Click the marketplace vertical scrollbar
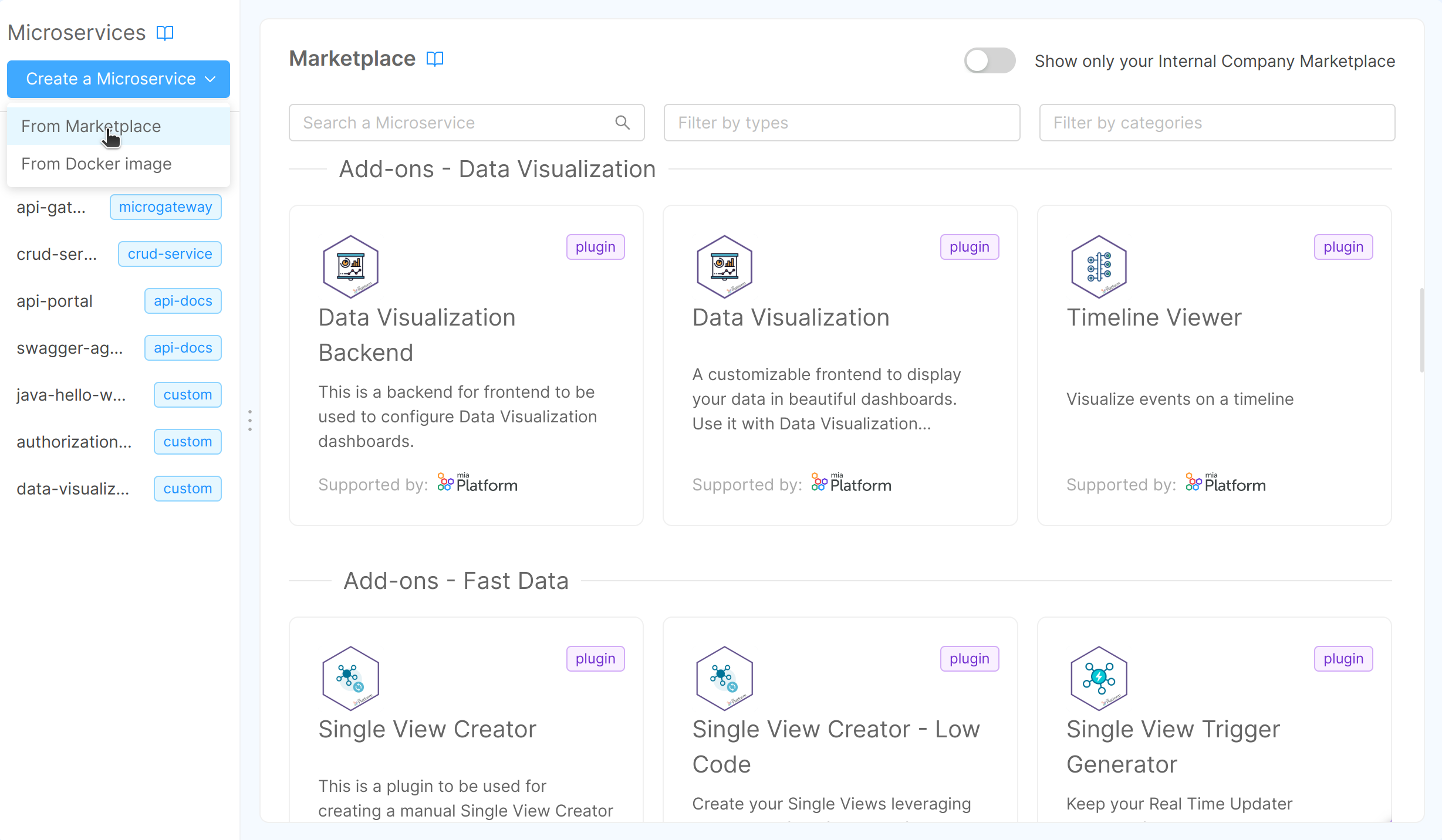Image resolution: width=1442 pixels, height=840 pixels. click(1421, 330)
